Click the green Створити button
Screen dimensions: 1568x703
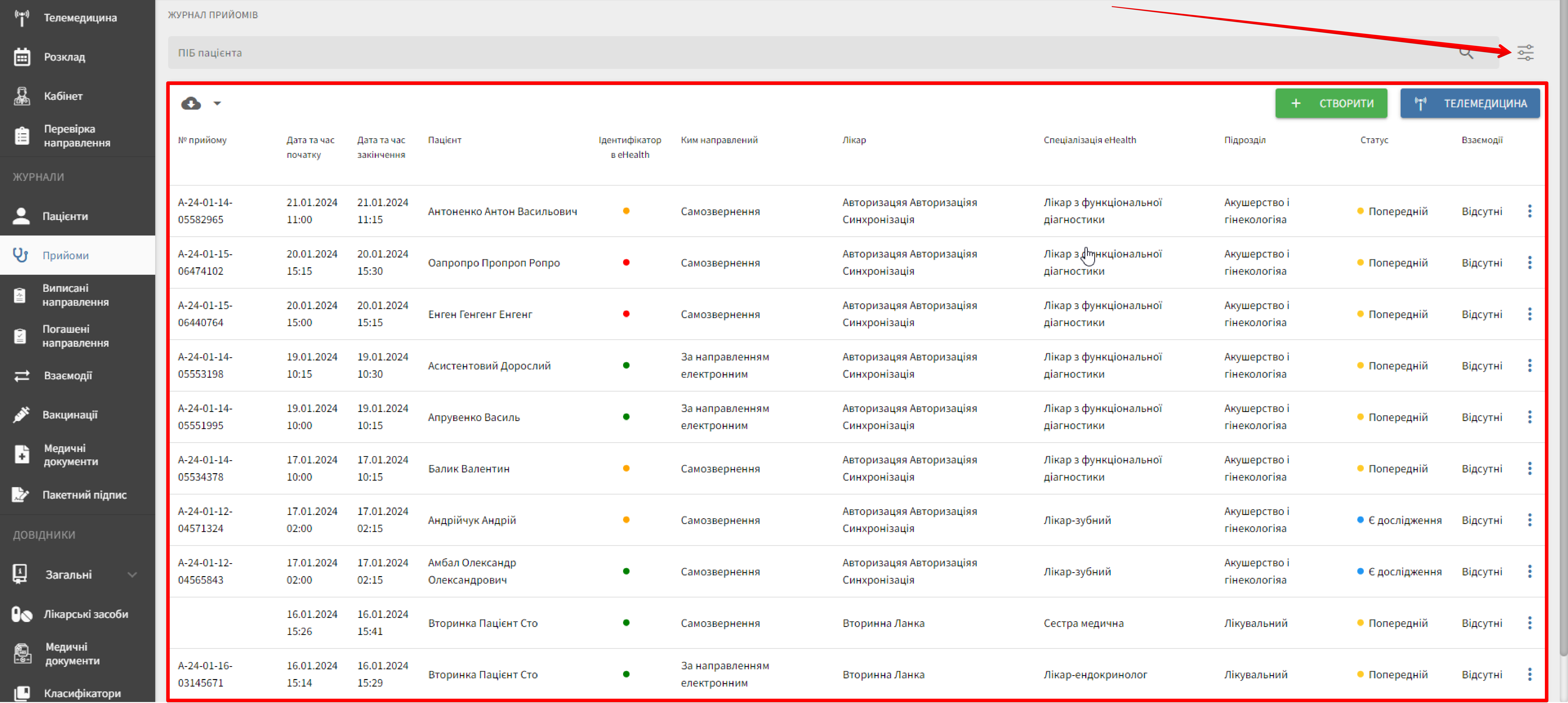(1331, 104)
